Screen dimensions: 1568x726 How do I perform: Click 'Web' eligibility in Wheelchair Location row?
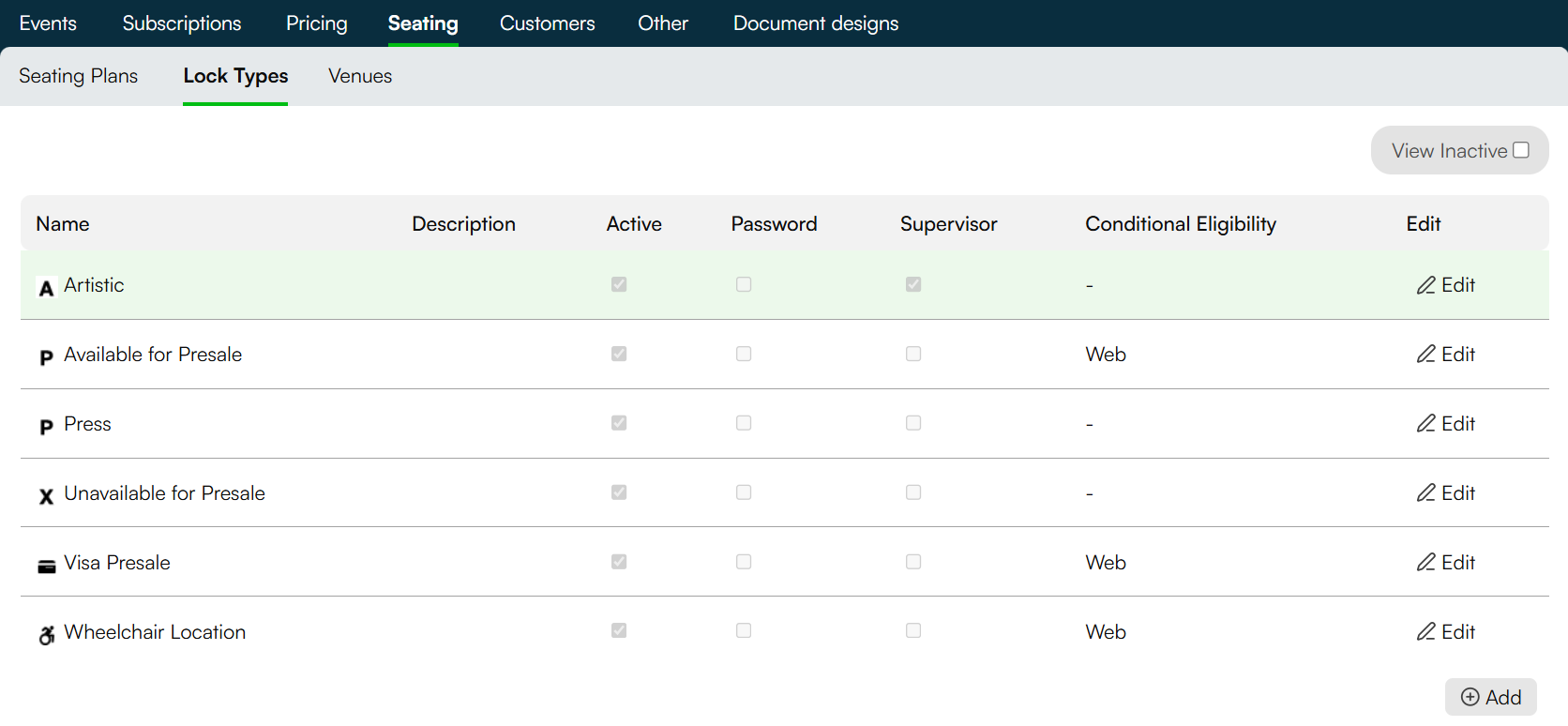1106,632
